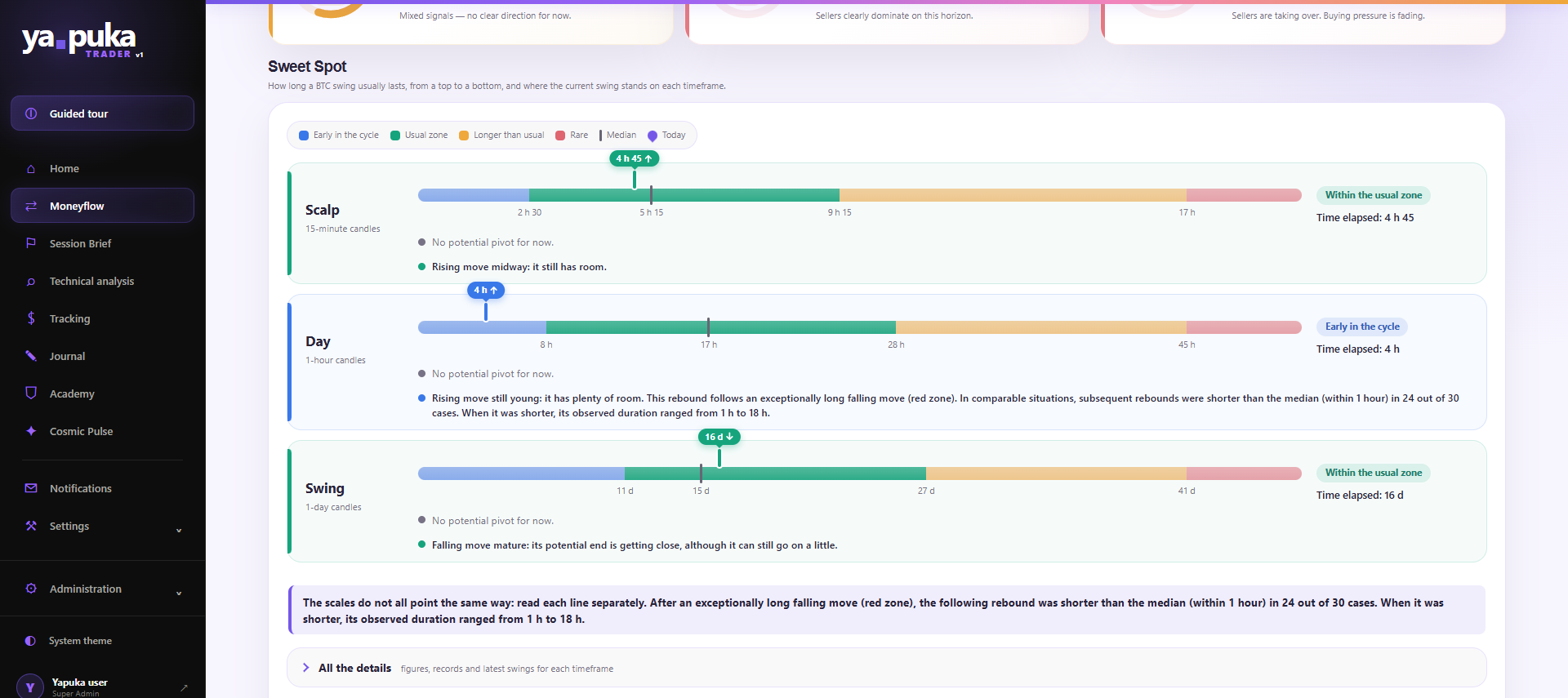Expand the Administration submenu chevron
The image size is (1568, 698).
tap(179, 593)
